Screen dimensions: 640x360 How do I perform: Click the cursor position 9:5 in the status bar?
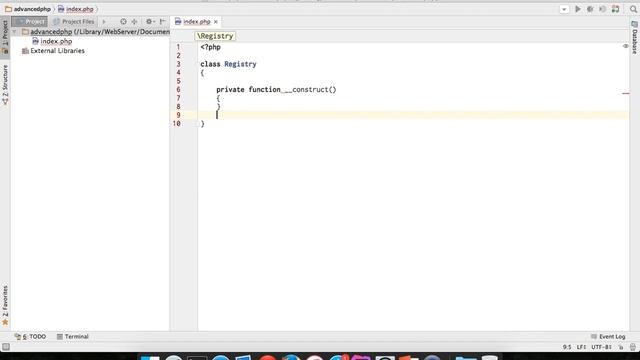(x=567, y=347)
